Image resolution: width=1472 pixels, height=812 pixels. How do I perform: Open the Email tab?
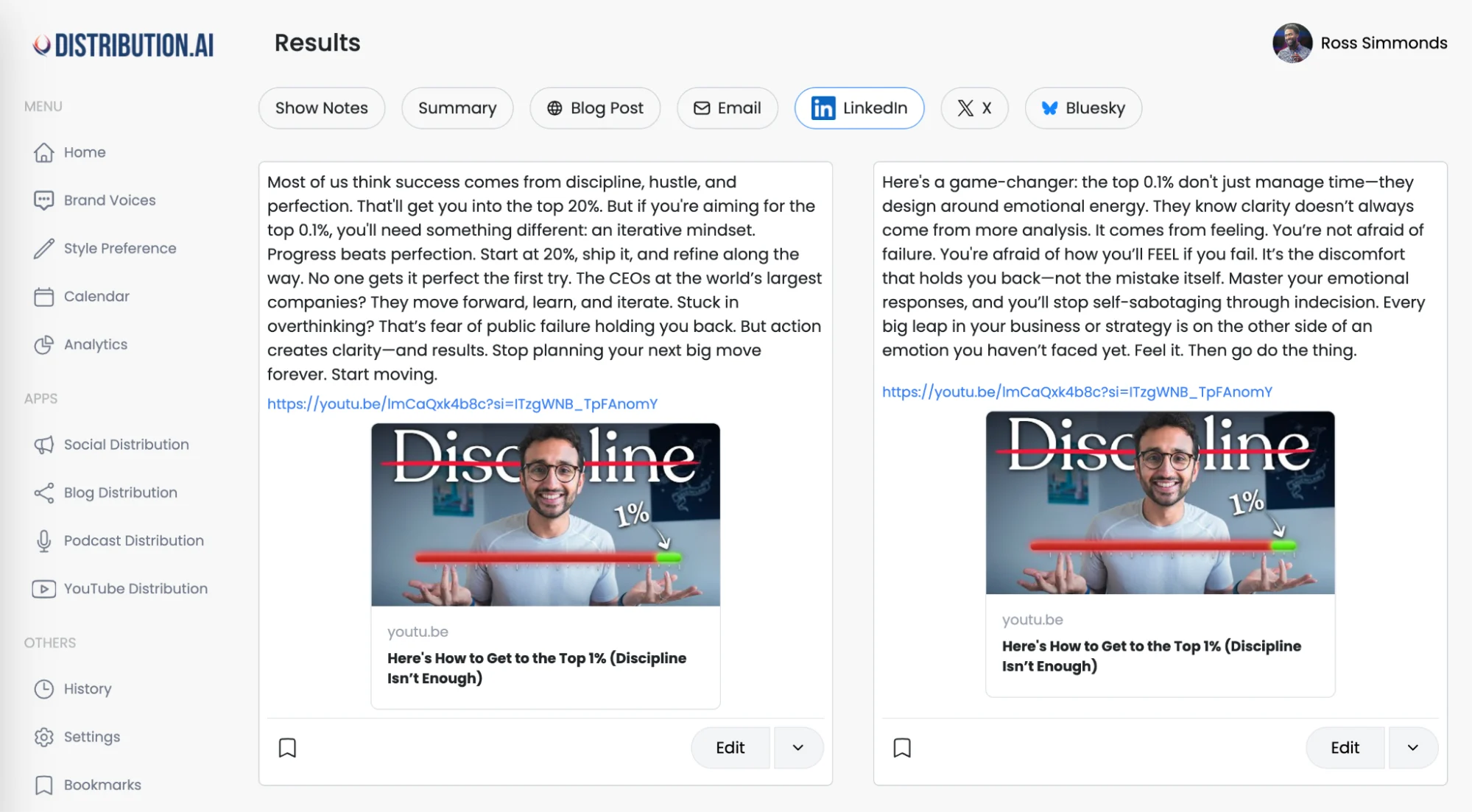(728, 108)
